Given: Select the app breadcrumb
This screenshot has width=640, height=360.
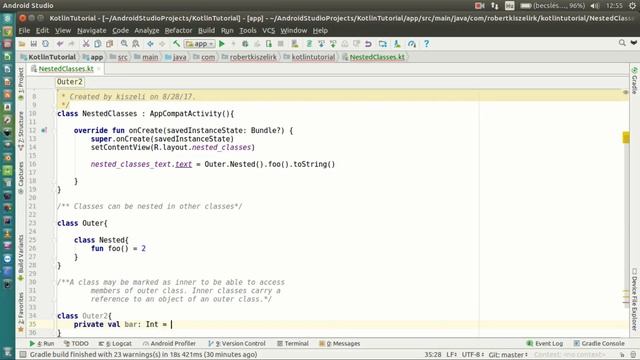Looking at the screenshot, I should pyautogui.click(x=93, y=57).
